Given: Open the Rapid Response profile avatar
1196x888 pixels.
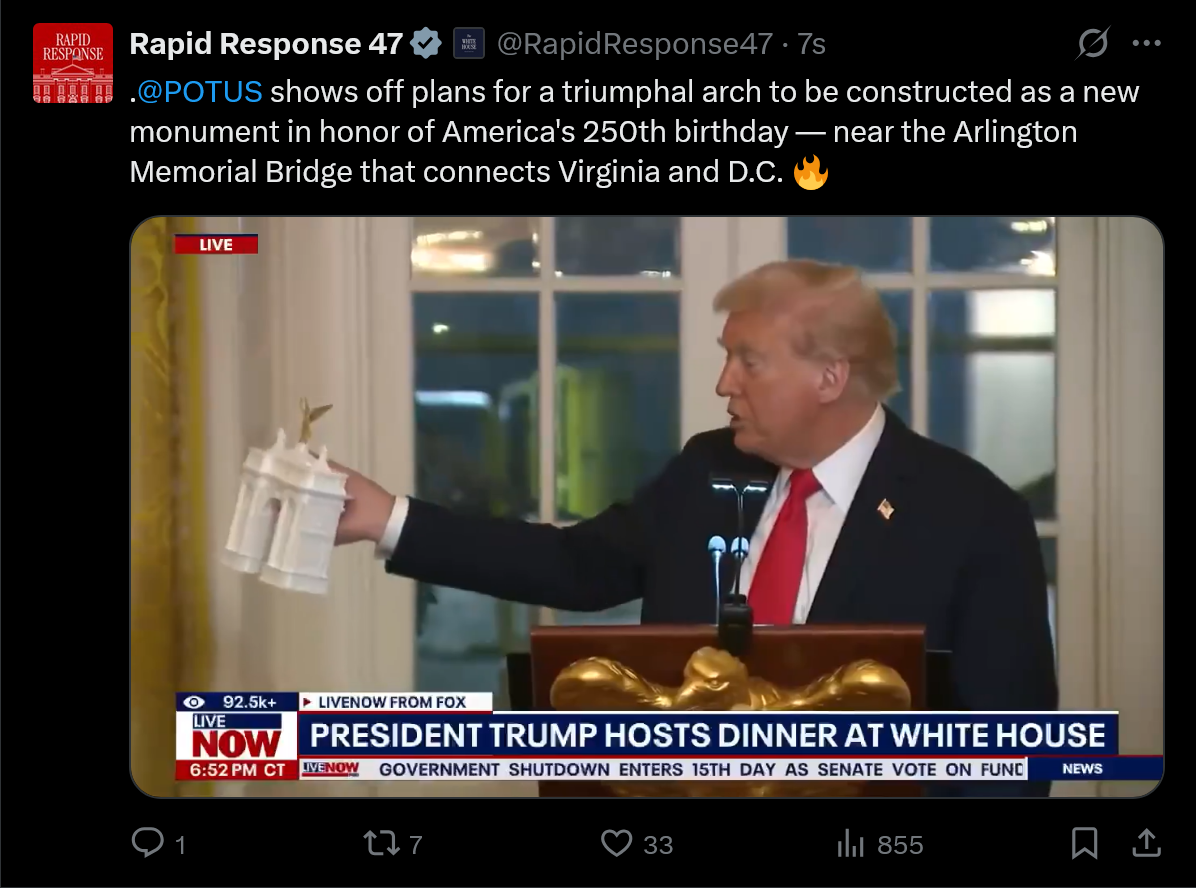Looking at the screenshot, I should (73, 63).
